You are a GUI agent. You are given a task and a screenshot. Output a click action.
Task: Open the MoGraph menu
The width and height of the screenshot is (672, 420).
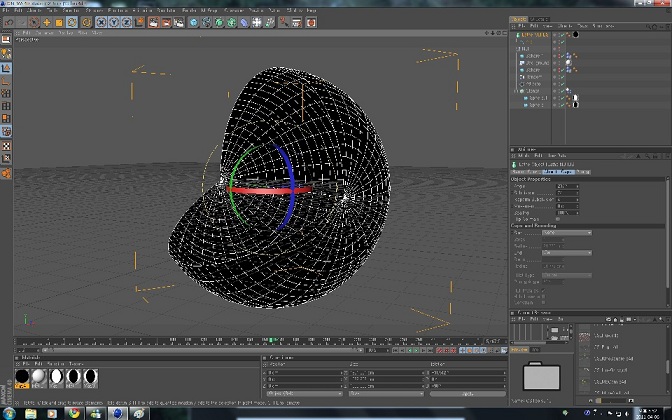(209, 10)
